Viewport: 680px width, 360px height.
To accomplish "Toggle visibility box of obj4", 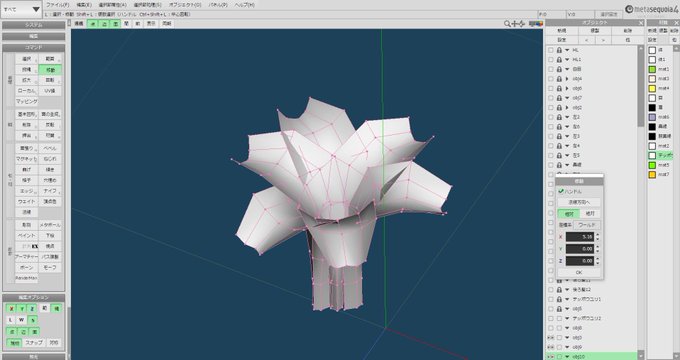I will point(551,79).
